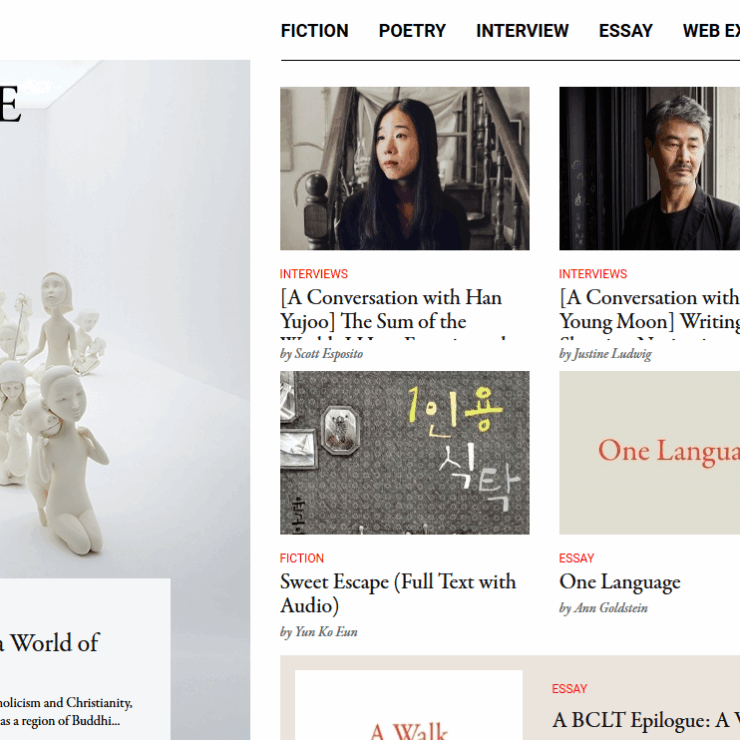
Task: Click the Han Yujoo portrait thumbnail
Action: click(x=404, y=168)
